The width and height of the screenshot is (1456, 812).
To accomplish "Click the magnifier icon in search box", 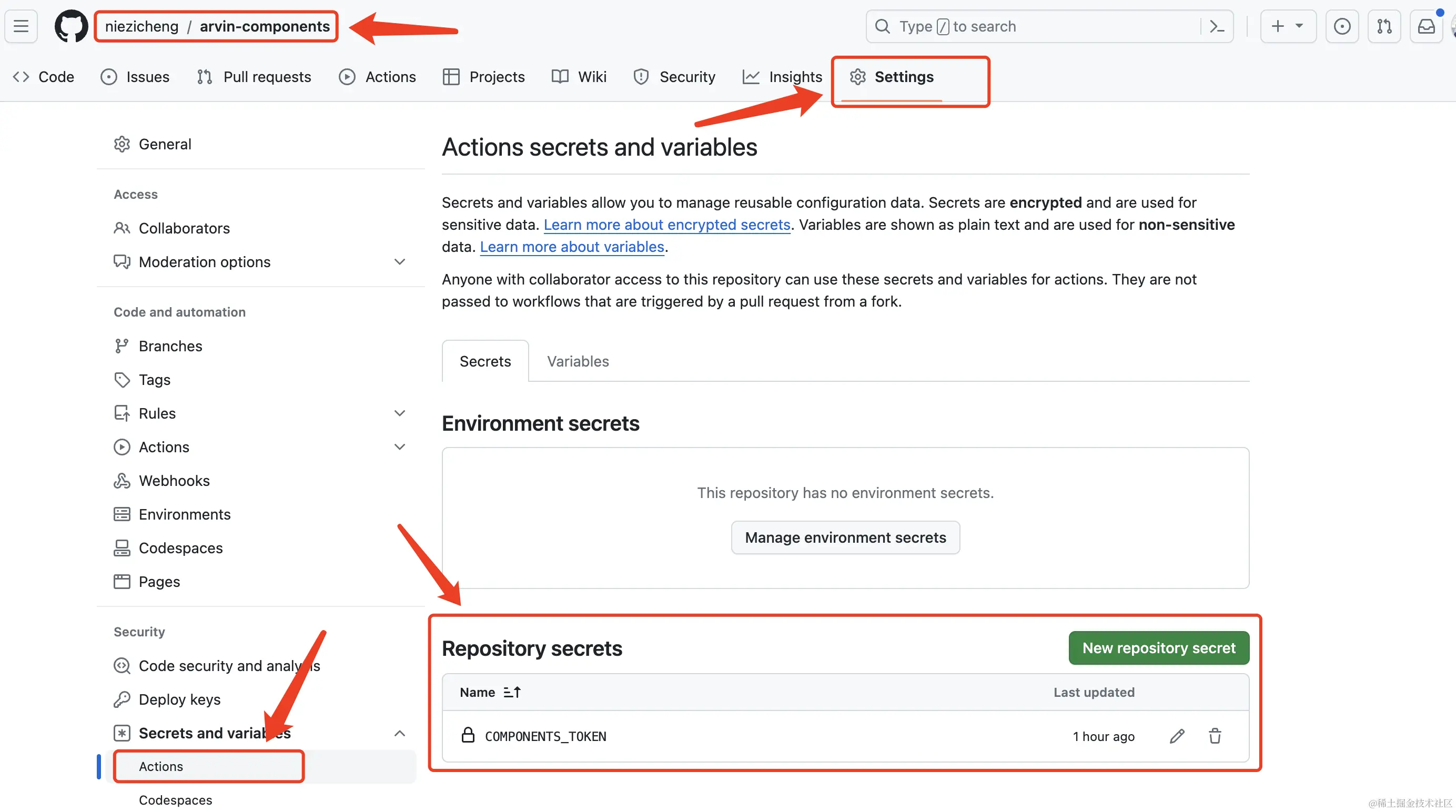I will pos(882,26).
